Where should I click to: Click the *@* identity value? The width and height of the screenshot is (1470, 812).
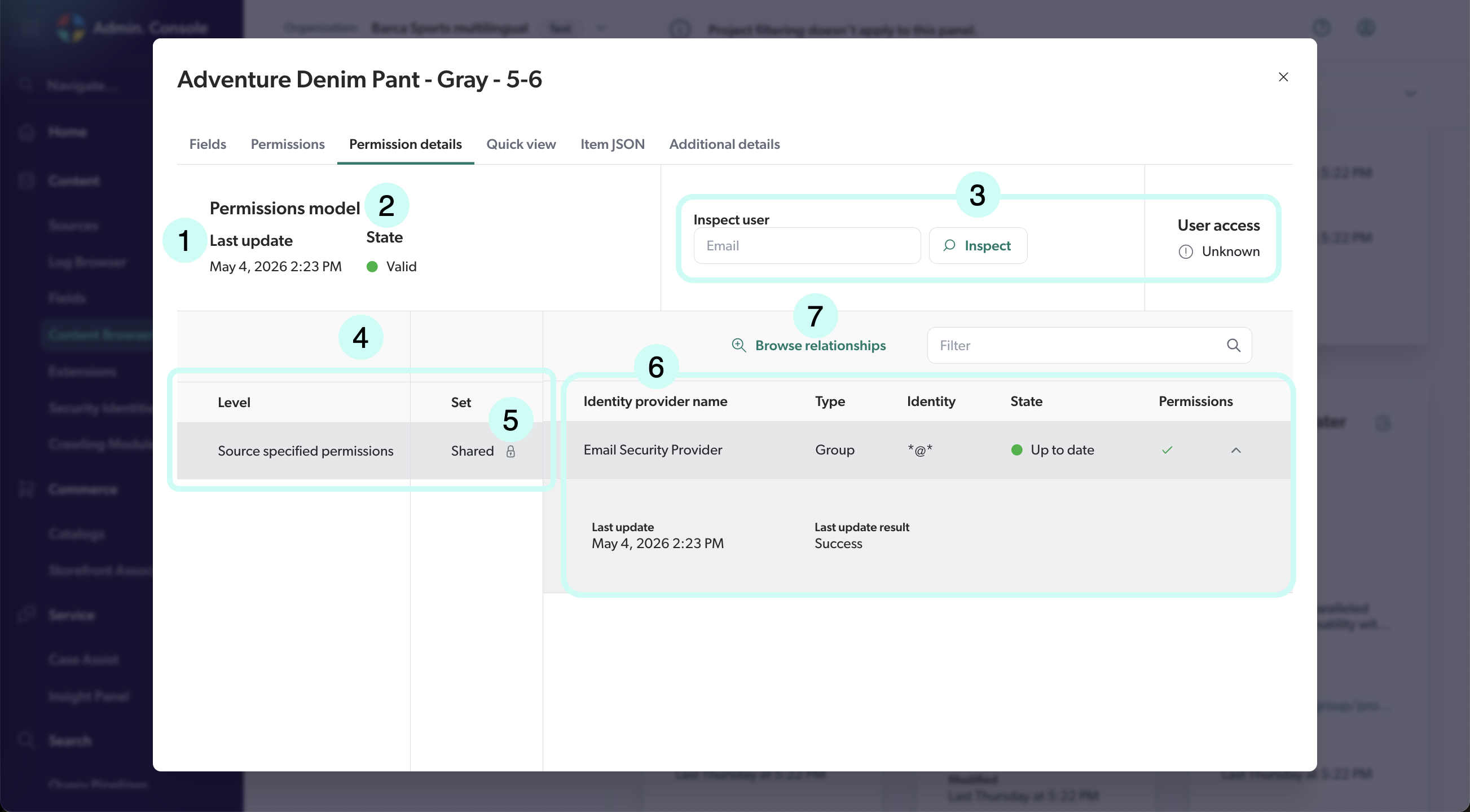(x=920, y=449)
